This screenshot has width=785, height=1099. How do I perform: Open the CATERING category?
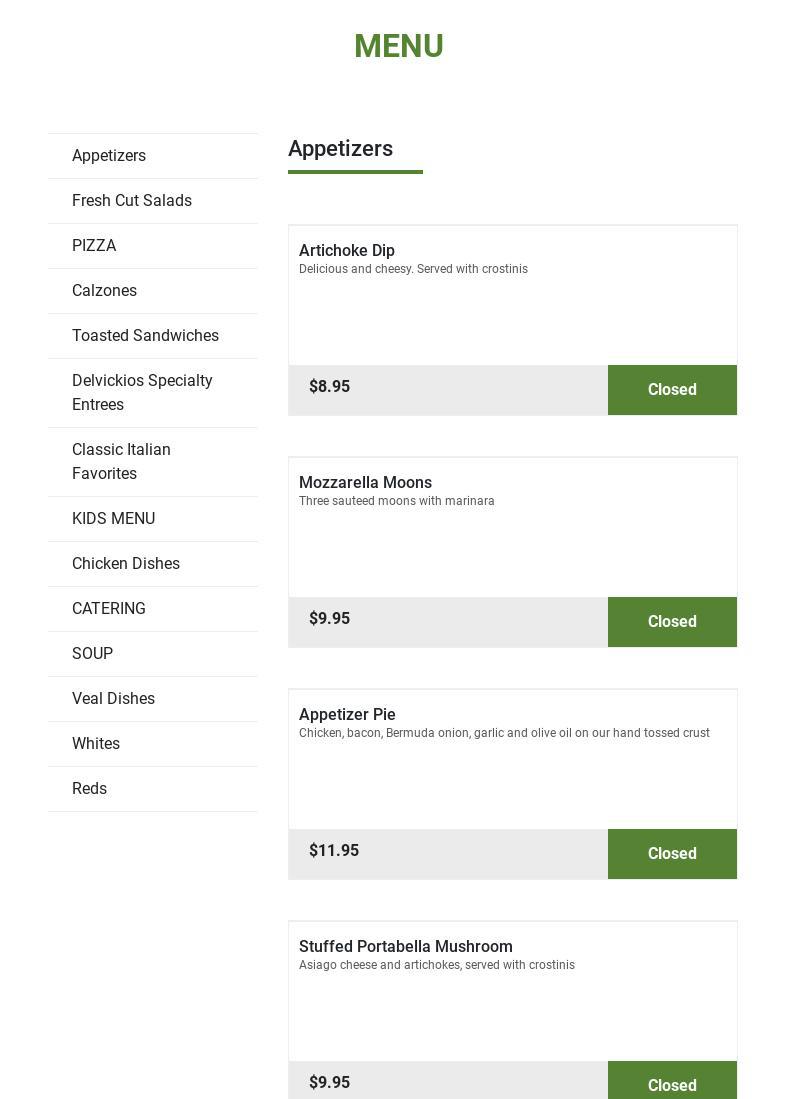click(109, 609)
